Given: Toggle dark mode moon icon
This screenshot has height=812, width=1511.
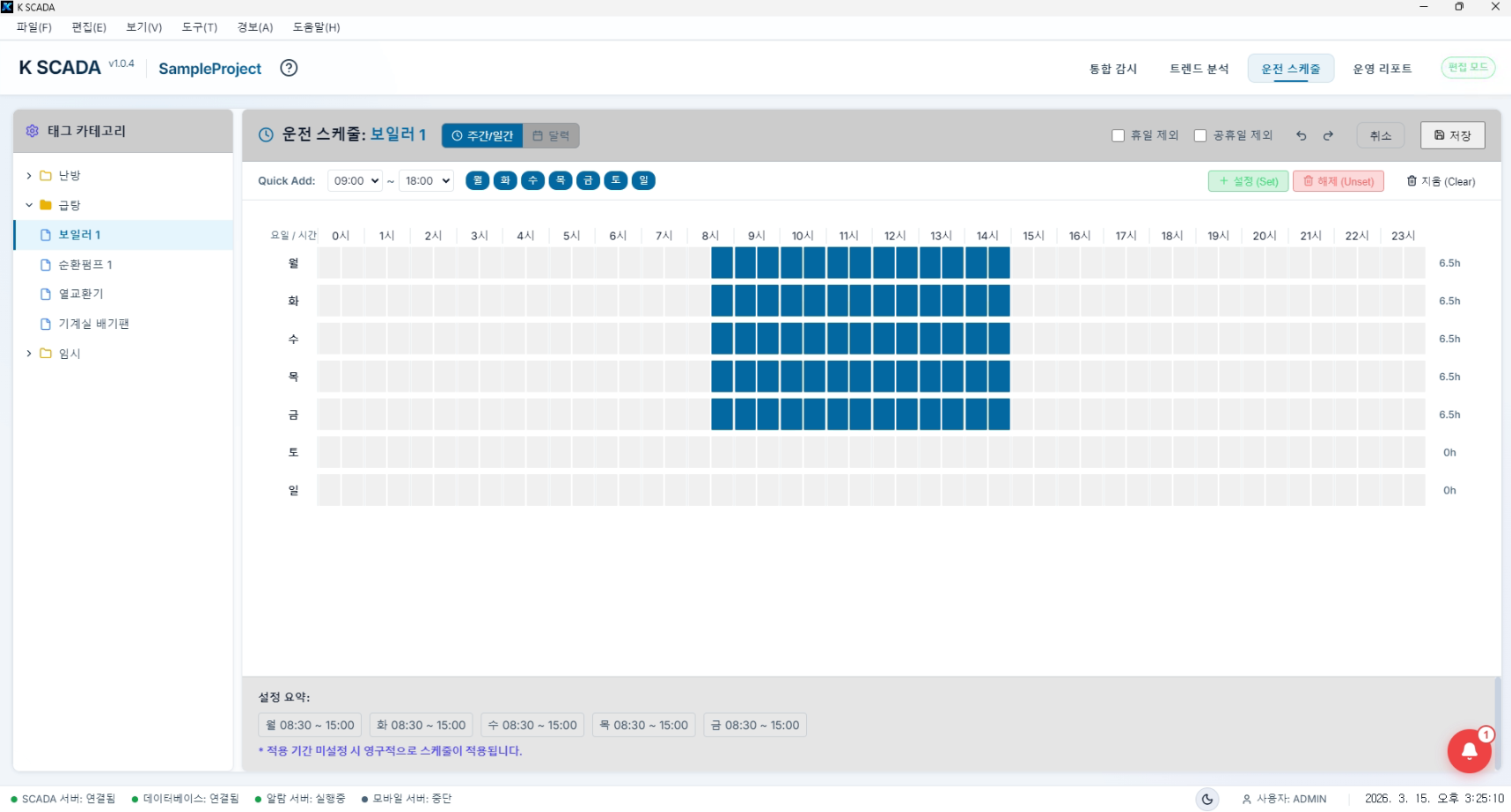Looking at the screenshot, I should point(1207,799).
